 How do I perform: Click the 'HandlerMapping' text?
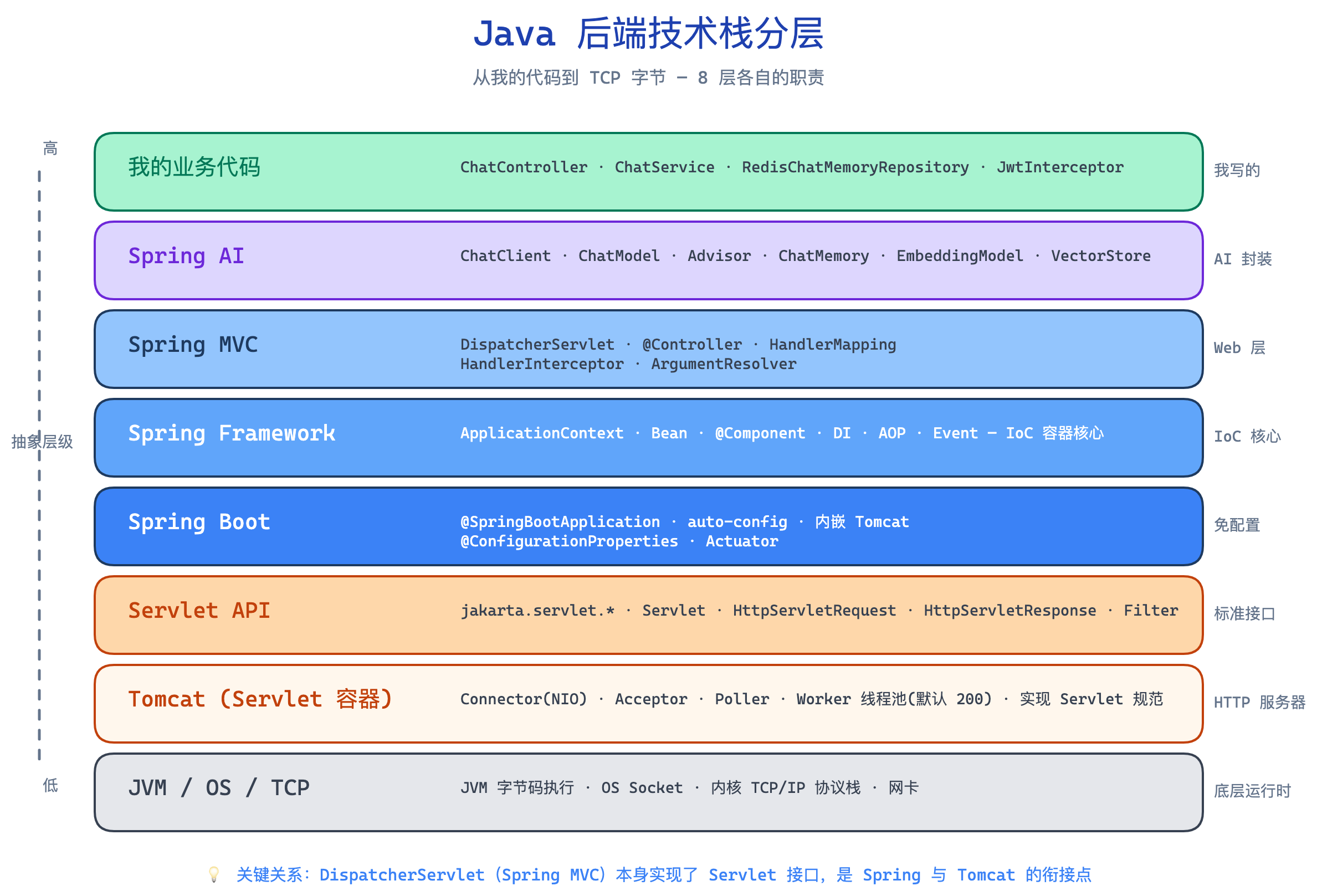[833, 345]
